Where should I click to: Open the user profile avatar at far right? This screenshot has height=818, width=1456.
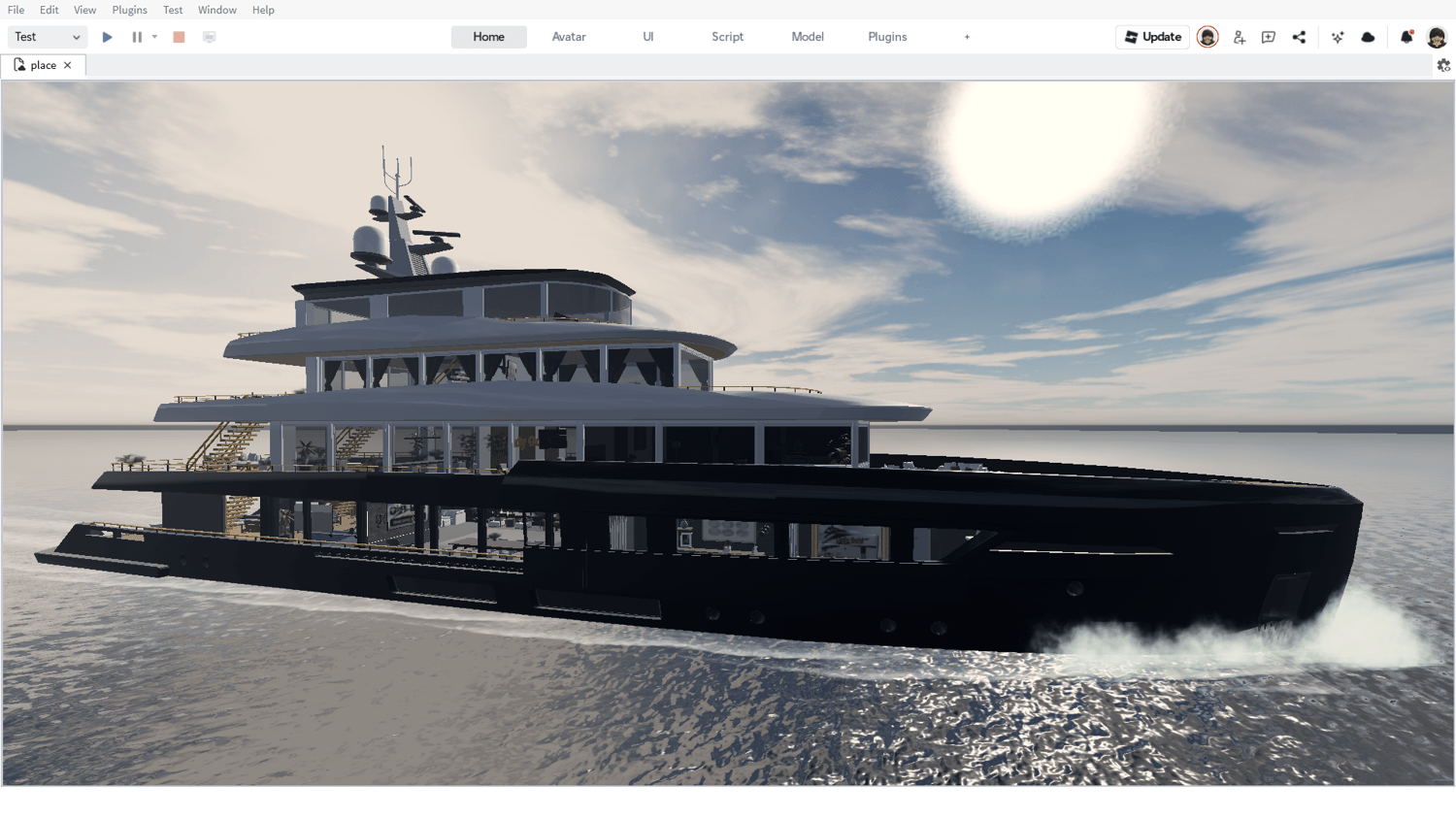pos(1438,37)
